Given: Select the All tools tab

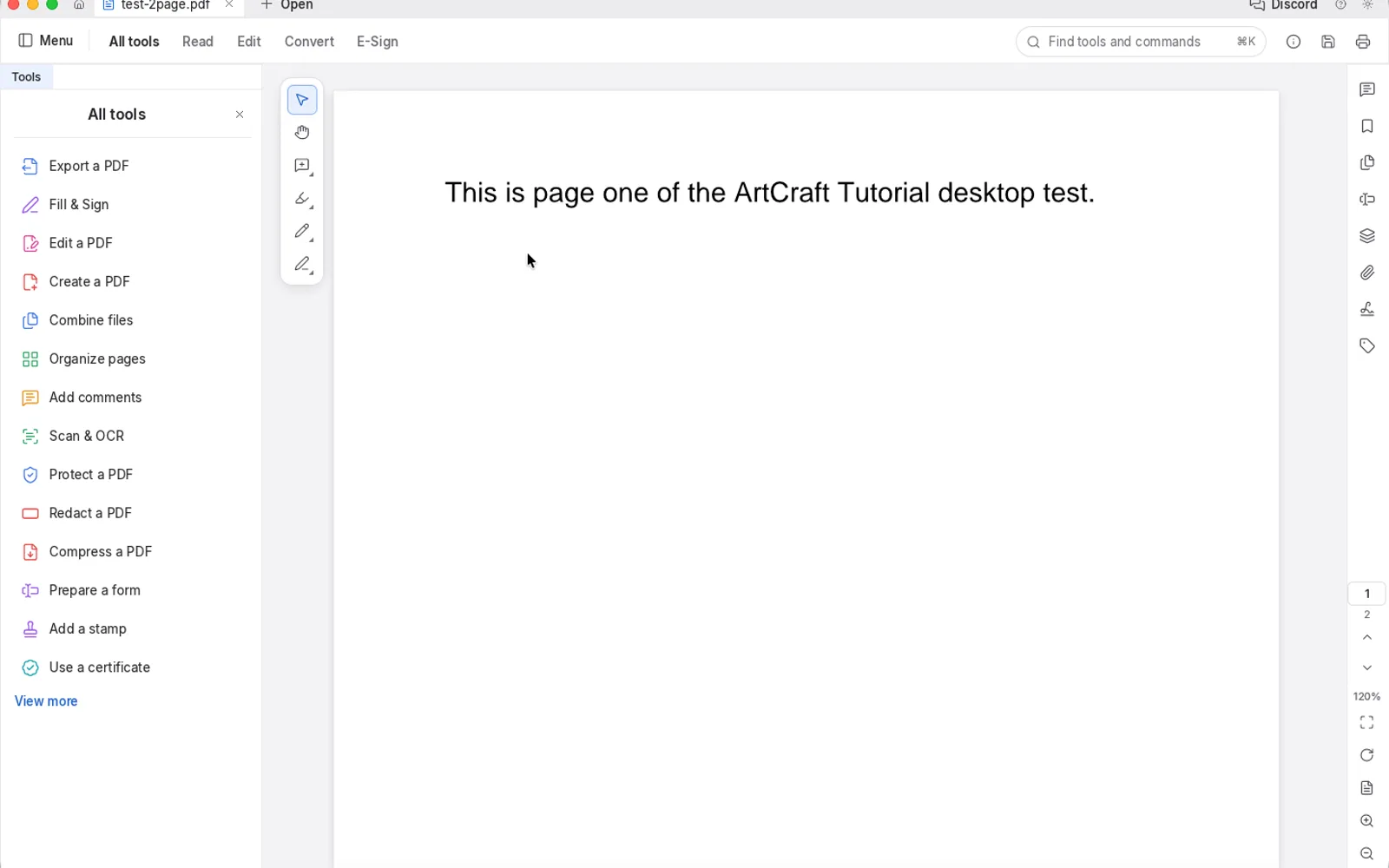Looking at the screenshot, I should point(134,42).
